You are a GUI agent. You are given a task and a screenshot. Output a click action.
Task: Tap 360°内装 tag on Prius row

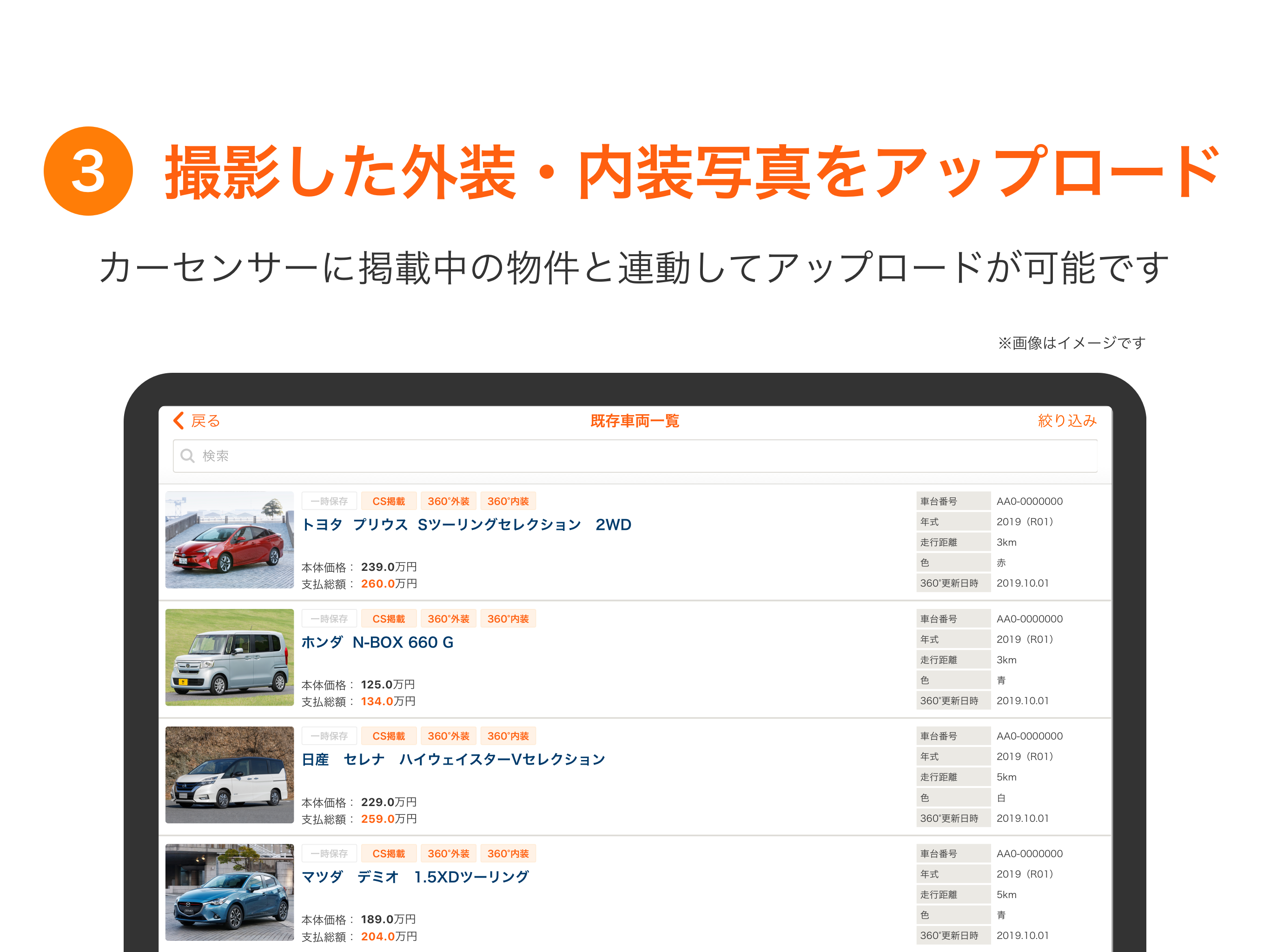(508, 501)
